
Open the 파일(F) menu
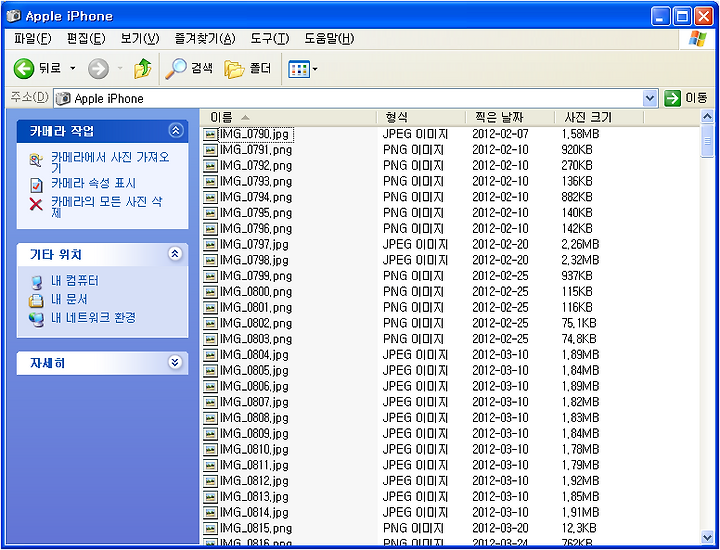[33, 39]
